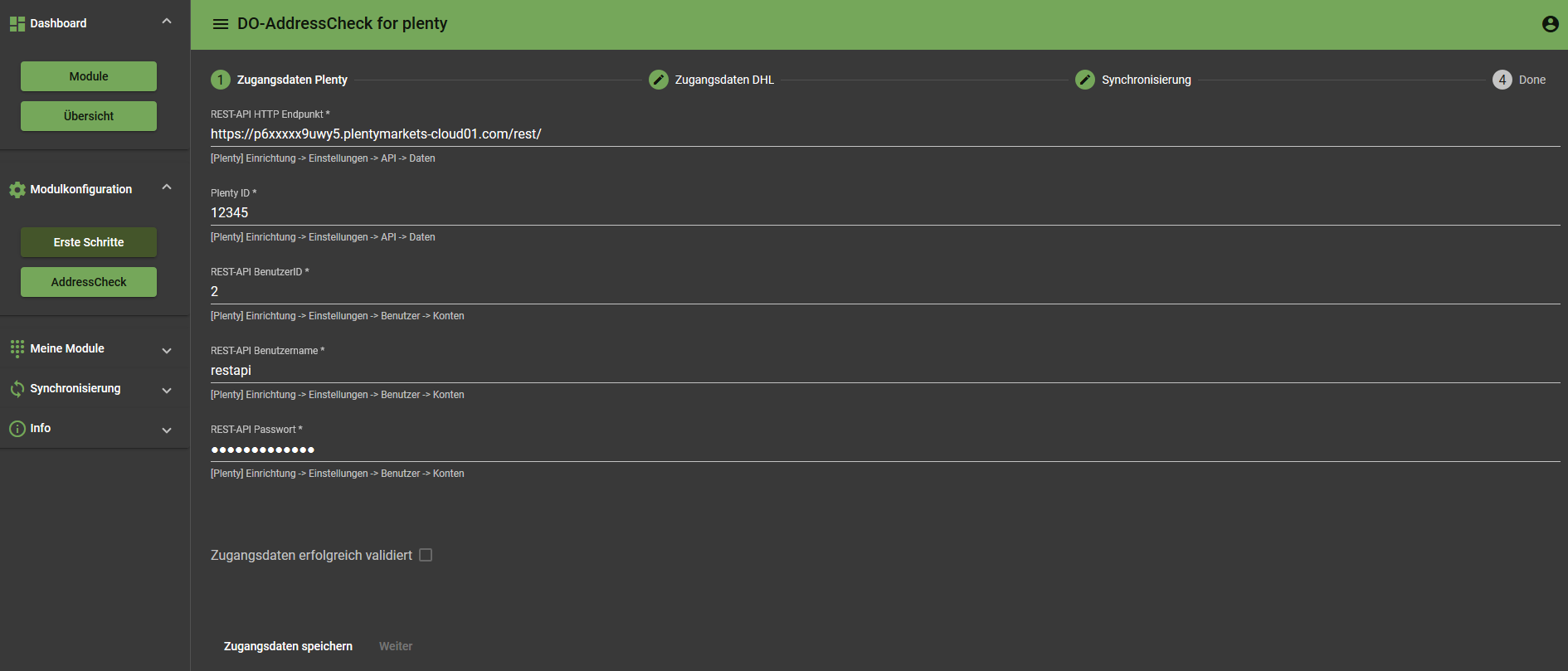Click the Zugangsdaten DHL pencil icon
This screenshot has width=1568, height=671.
click(x=658, y=80)
